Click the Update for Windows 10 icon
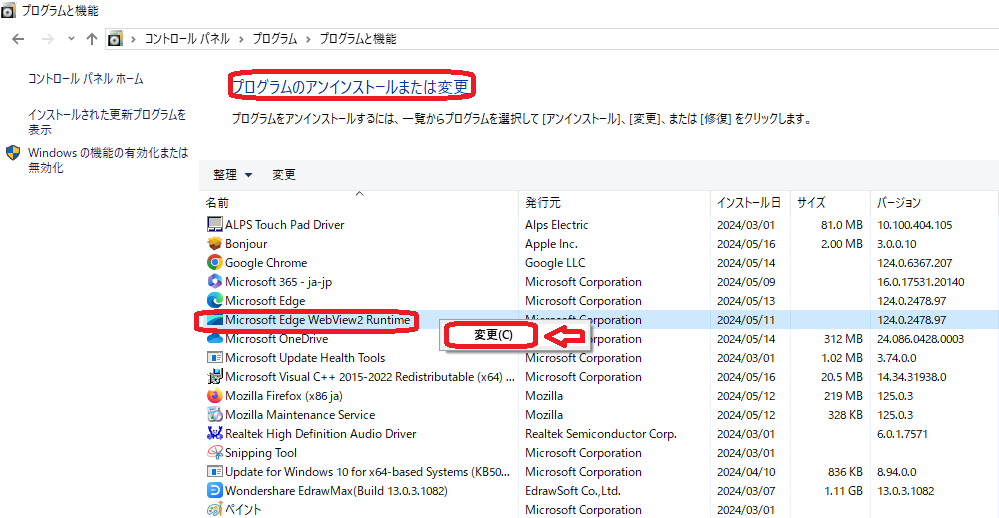 click(x=215, y=471)
